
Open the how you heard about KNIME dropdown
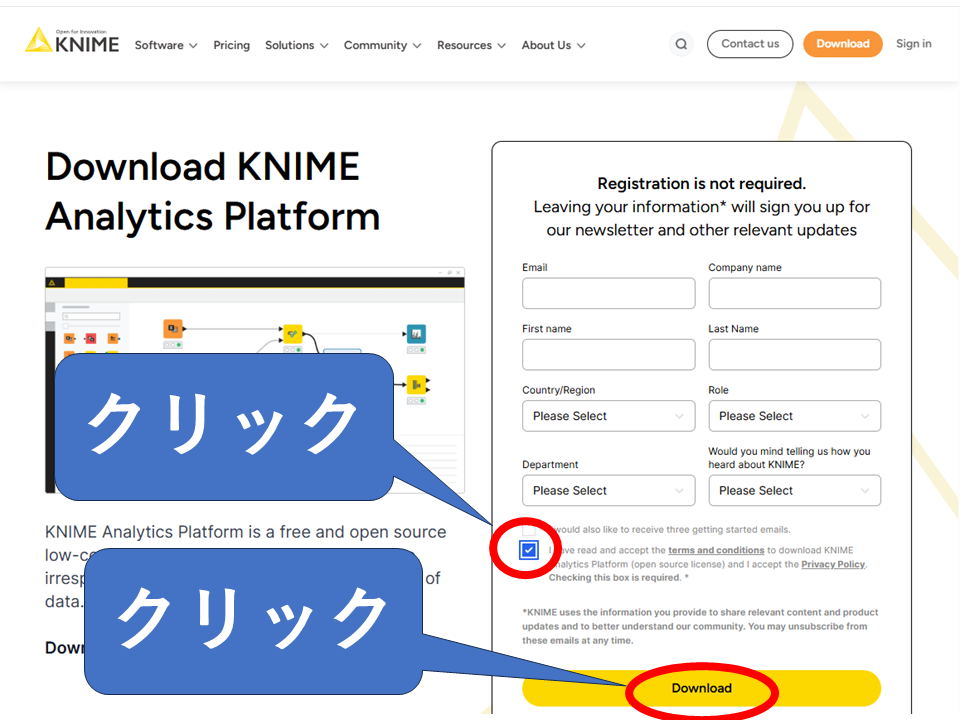794,491
